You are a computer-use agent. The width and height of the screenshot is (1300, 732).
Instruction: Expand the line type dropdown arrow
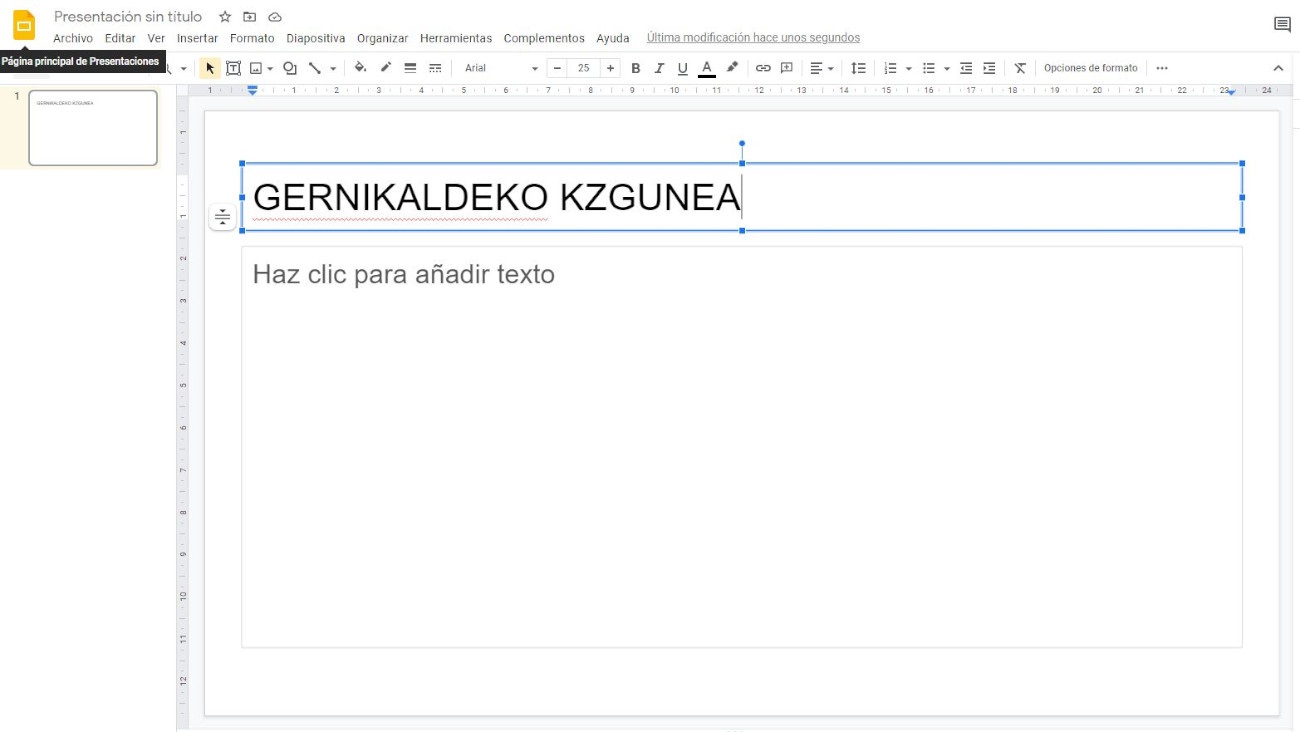333,69
